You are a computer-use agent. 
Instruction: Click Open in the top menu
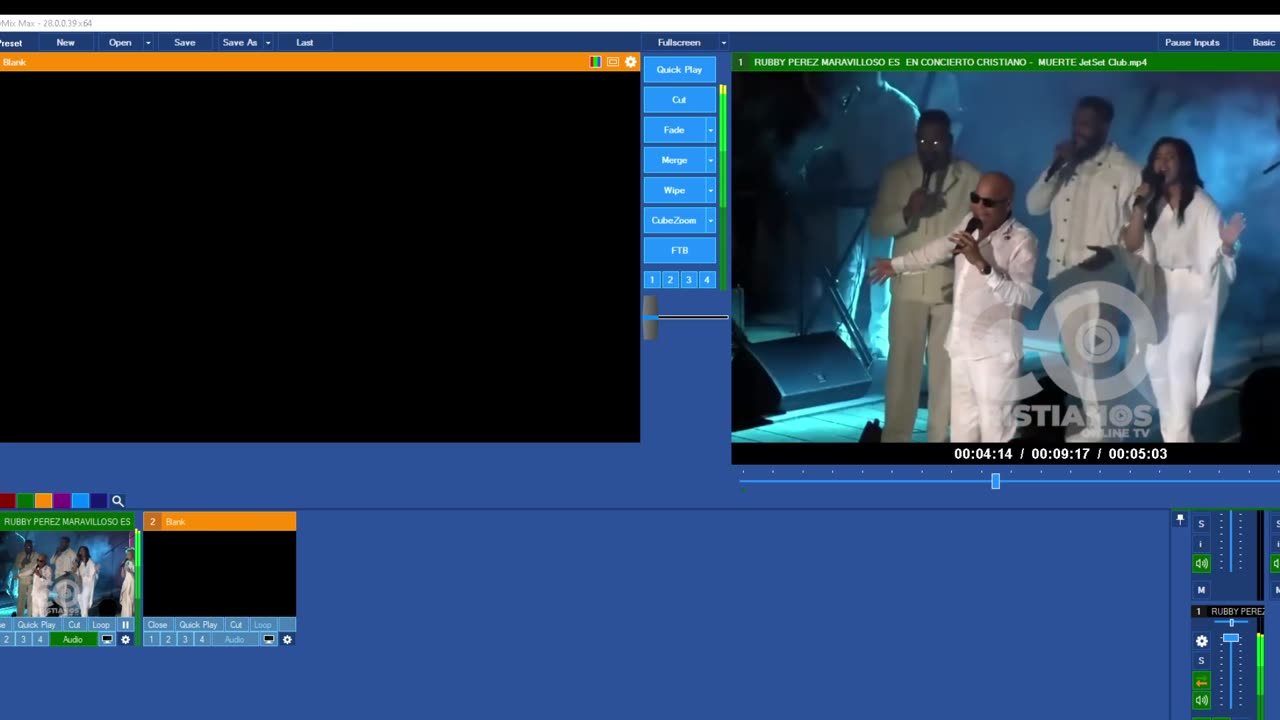tap(120, 43)
